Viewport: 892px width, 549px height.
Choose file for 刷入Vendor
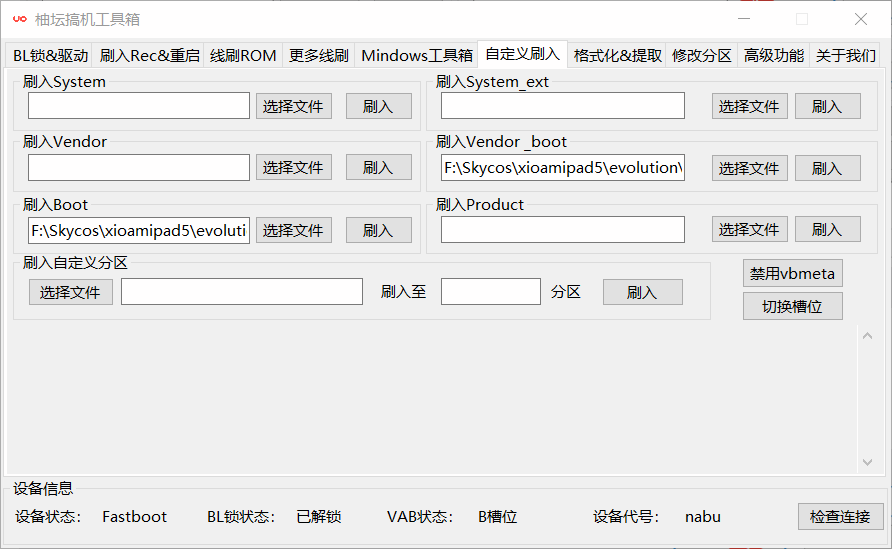pos(294,167)
